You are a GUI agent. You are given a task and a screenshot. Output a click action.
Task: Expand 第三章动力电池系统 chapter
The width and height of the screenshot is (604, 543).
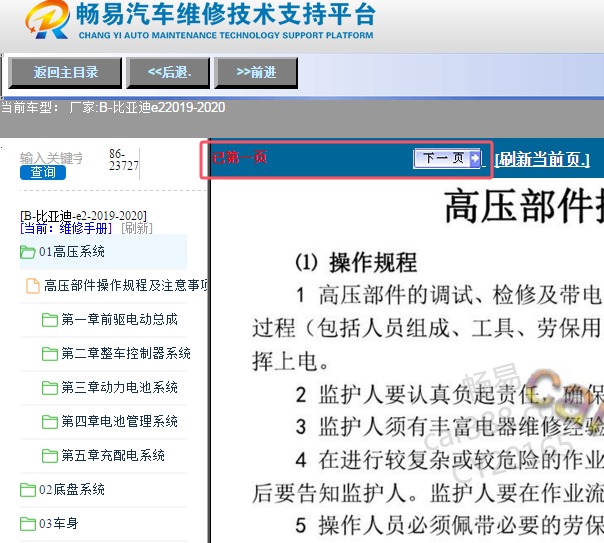tap(119, 387)
